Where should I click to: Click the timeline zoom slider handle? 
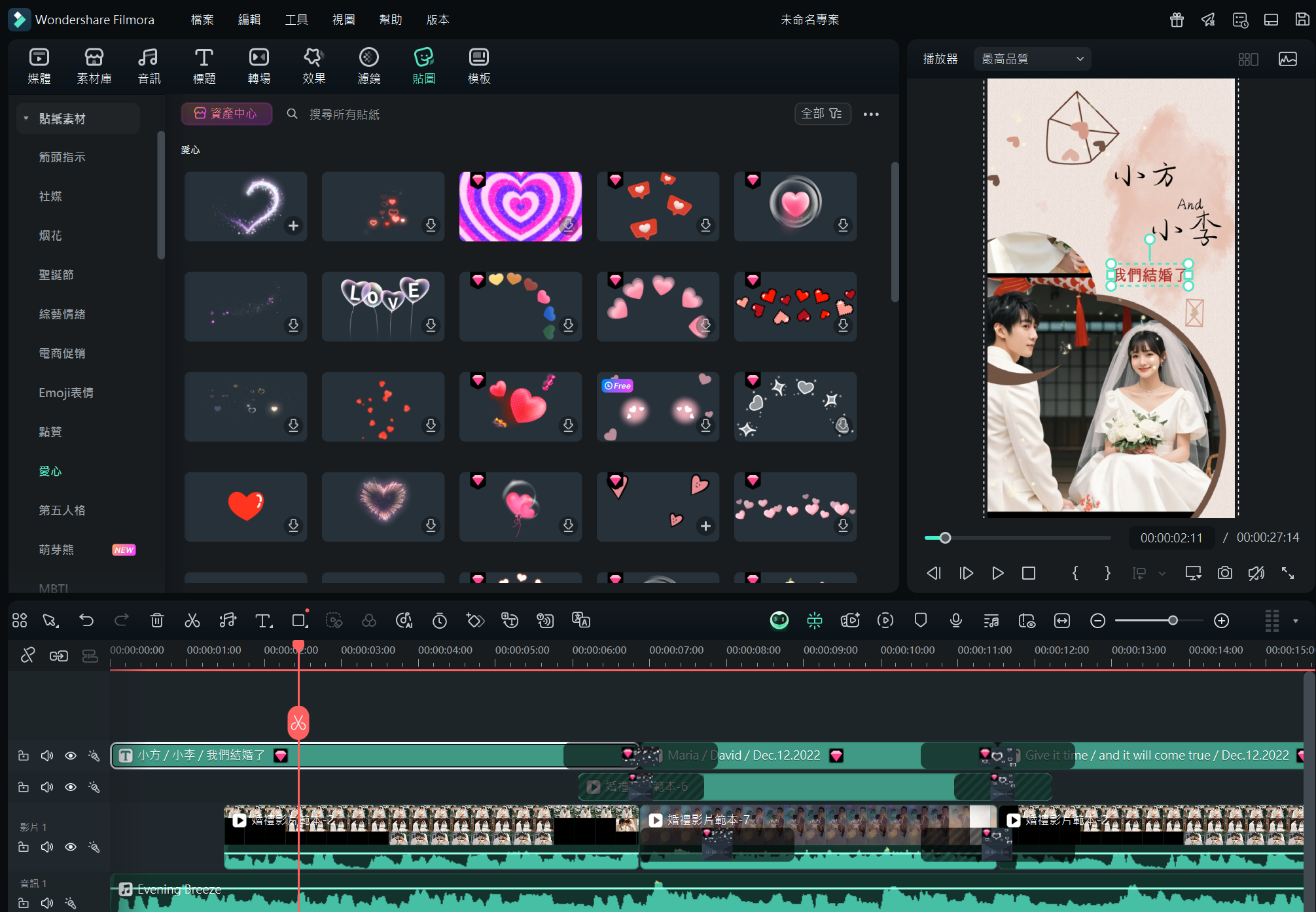[x=1173, y=620]
